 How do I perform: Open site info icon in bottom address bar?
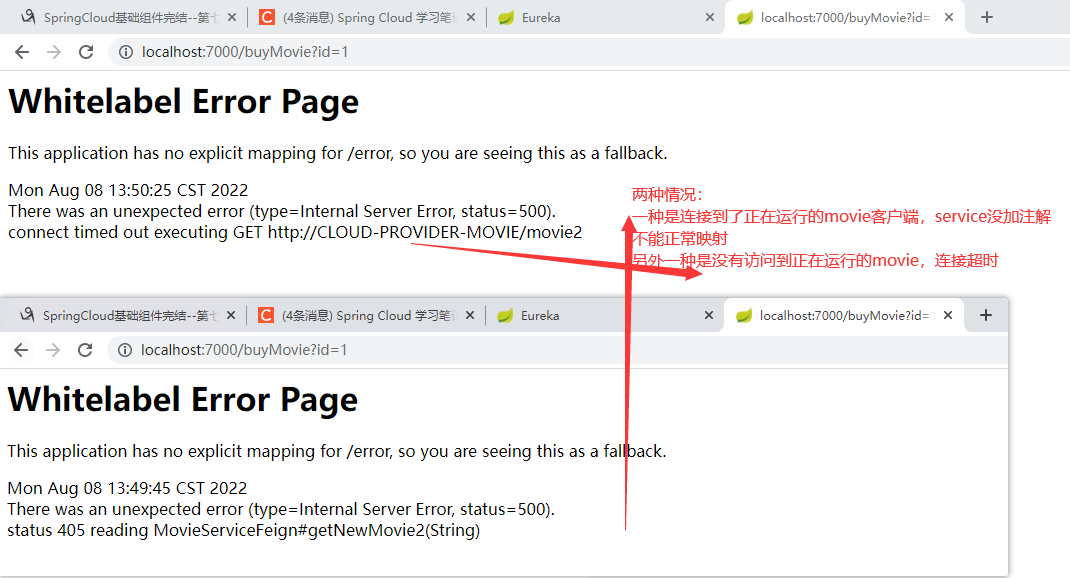pos(125,350)
